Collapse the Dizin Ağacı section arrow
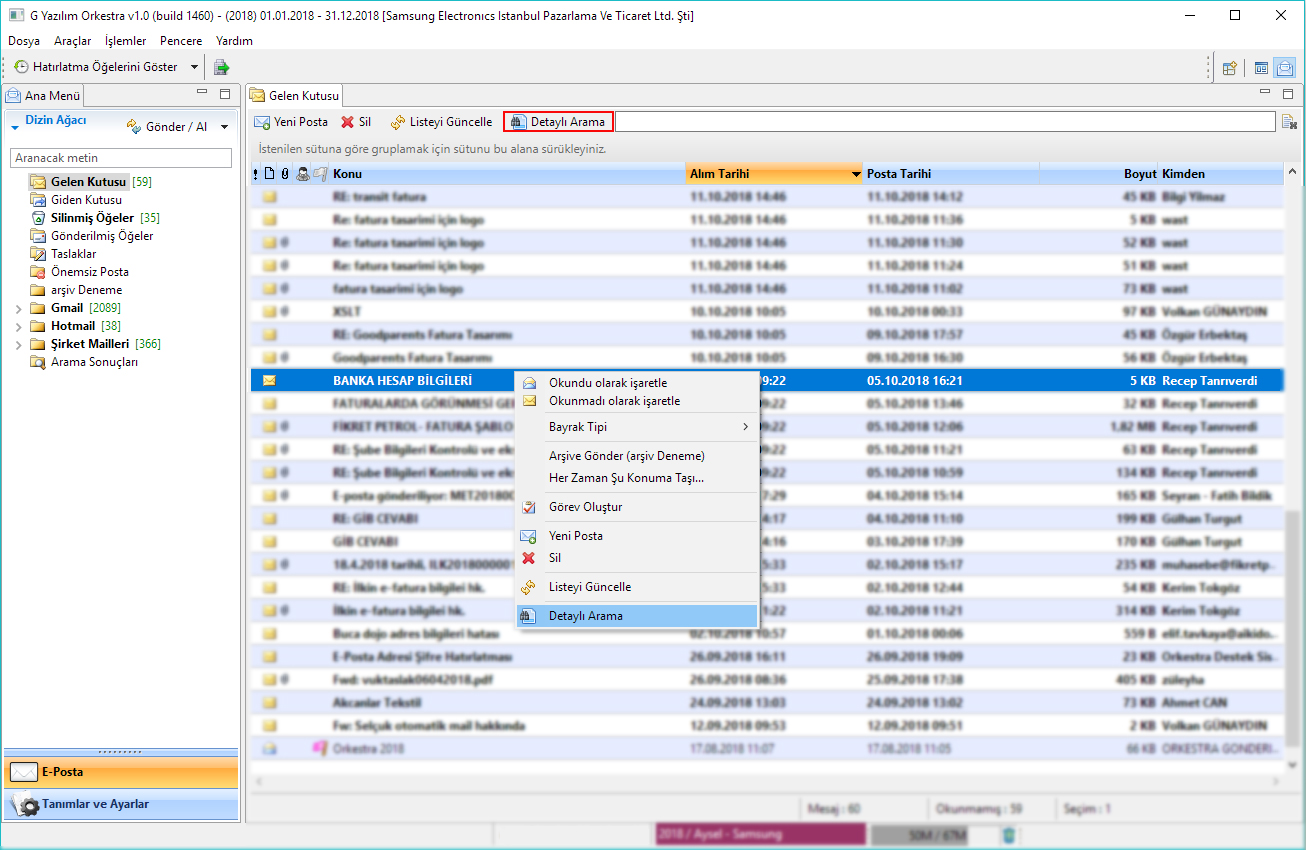 pos(15,127)
